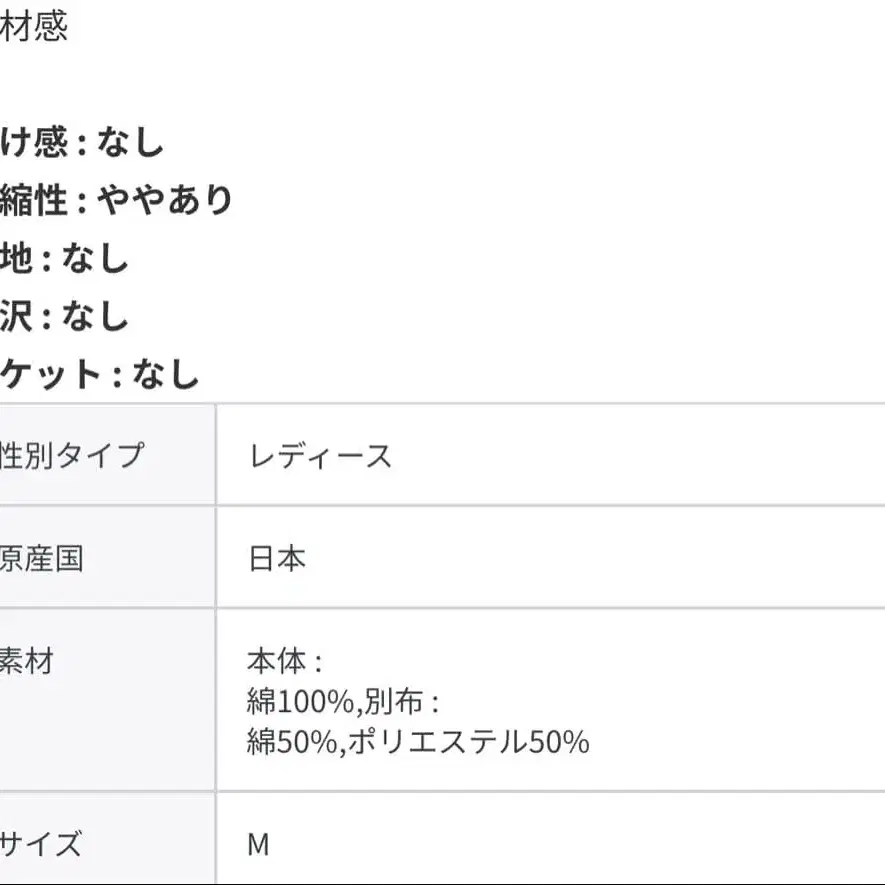885x885 pixels.
Task: Click the 縮性 label text
Action: tap(34, 200)
